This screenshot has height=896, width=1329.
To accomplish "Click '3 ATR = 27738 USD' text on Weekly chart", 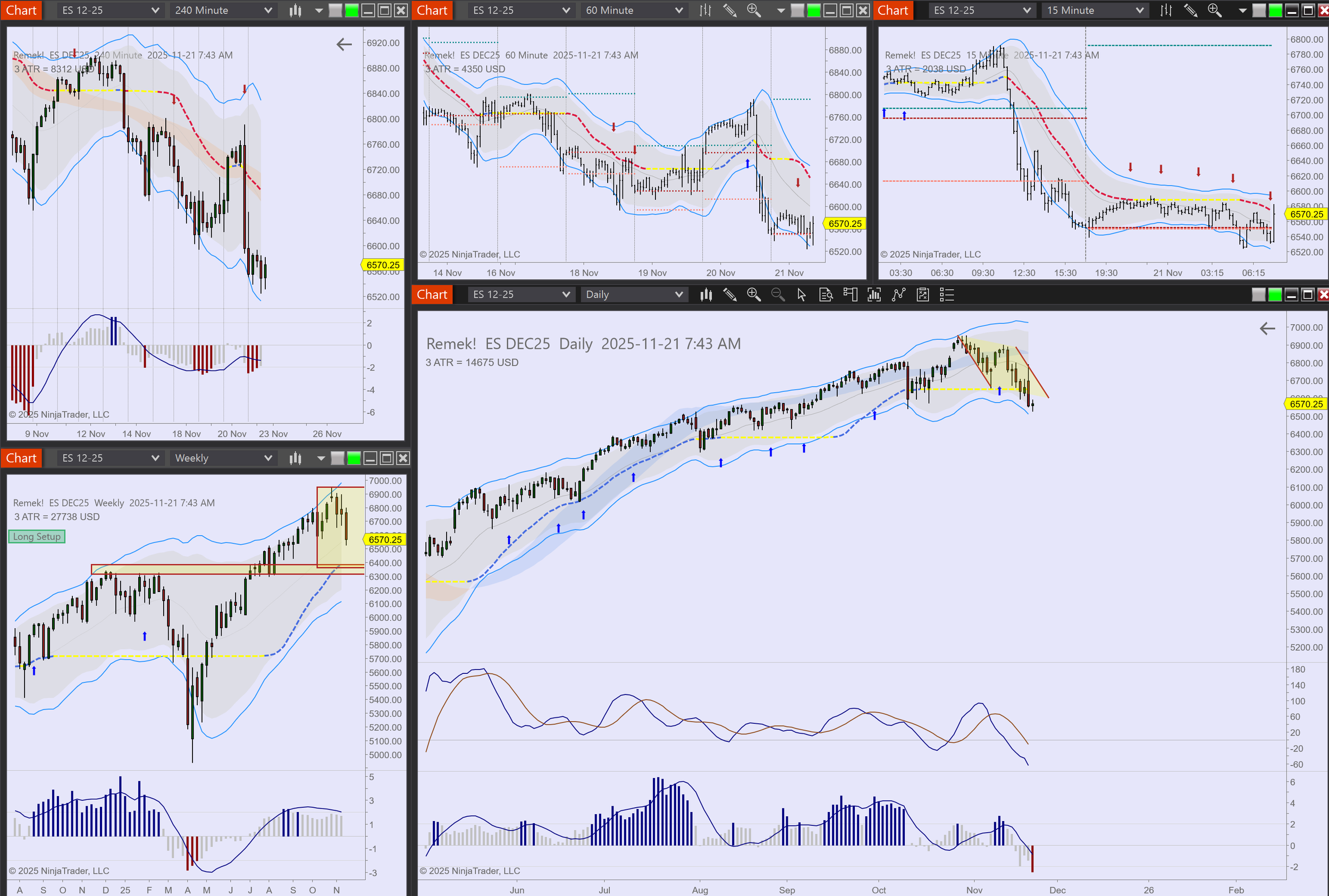I will pyautogui.click(x=57, y=517).
